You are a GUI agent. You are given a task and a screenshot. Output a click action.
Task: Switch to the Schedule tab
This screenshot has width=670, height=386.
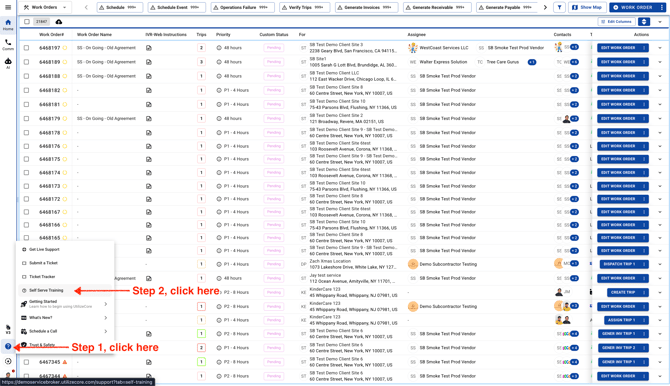[120, 7]
